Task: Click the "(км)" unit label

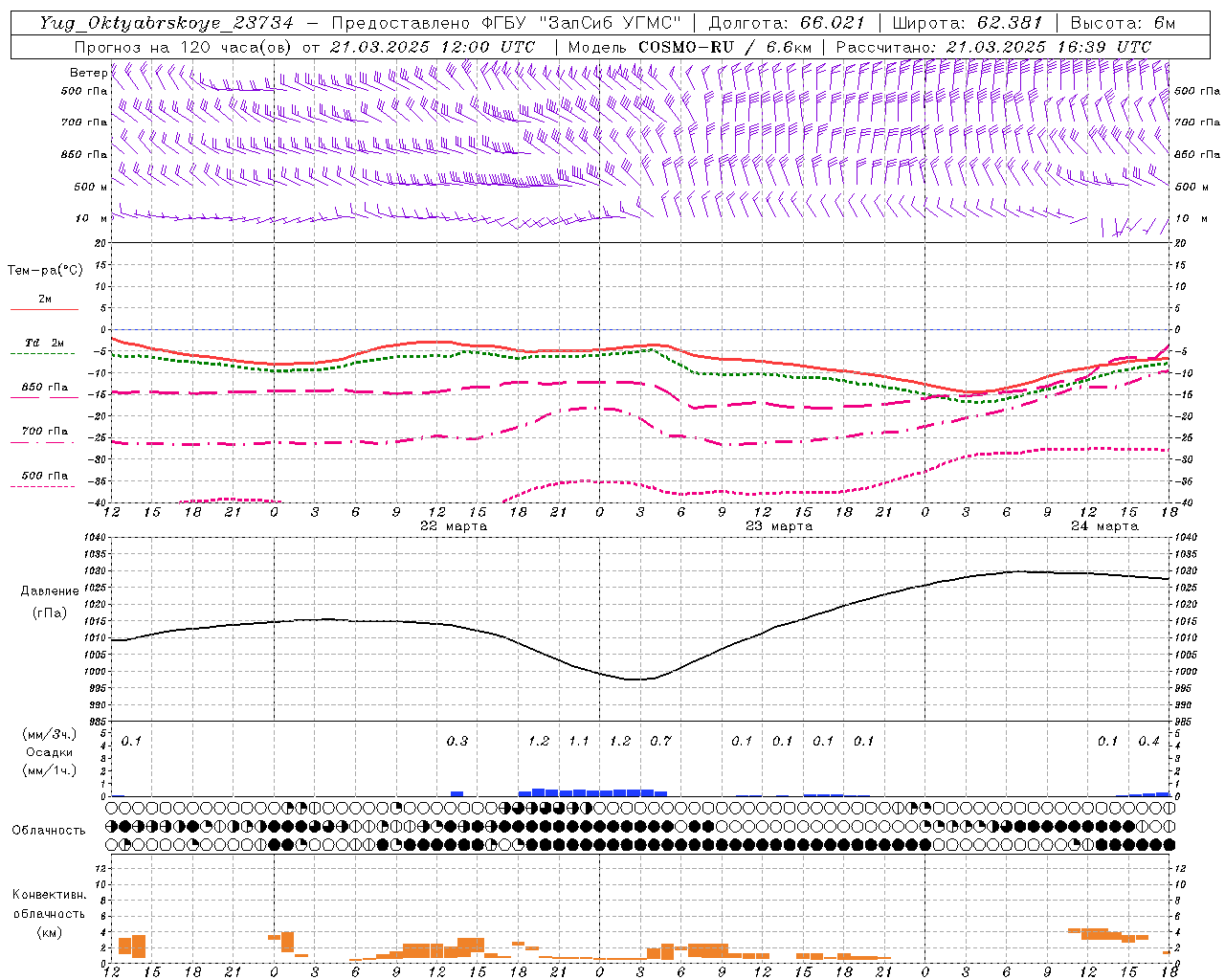Action: click(x=50, y=932)
